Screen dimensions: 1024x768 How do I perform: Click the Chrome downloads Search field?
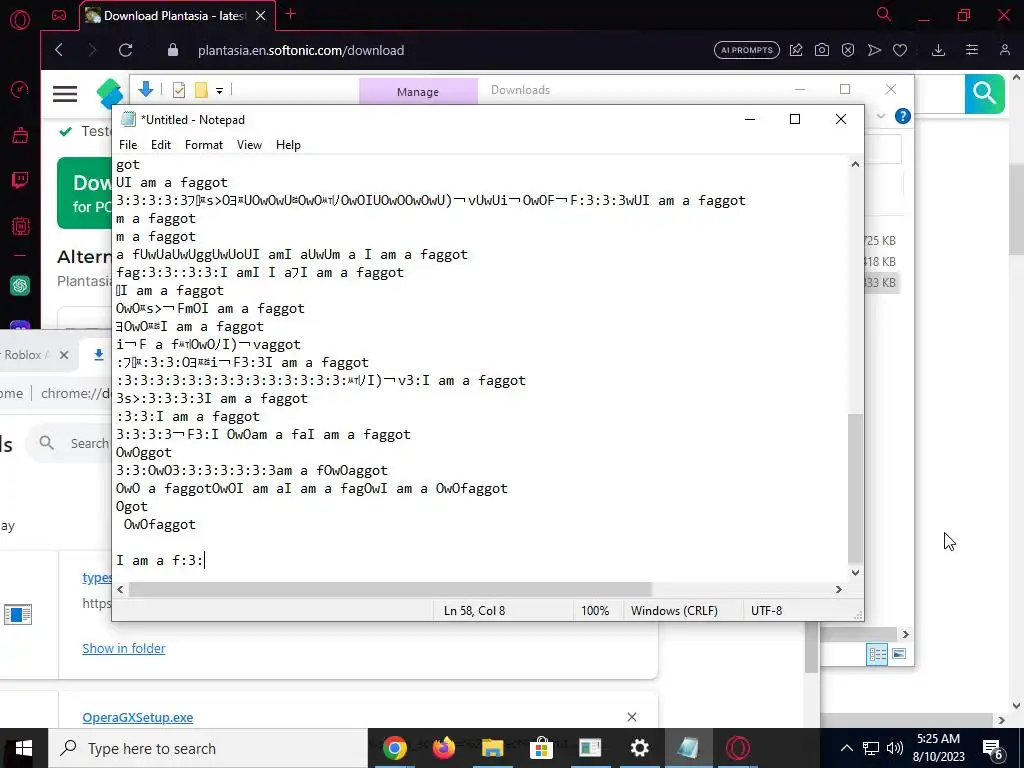point(69,443)
